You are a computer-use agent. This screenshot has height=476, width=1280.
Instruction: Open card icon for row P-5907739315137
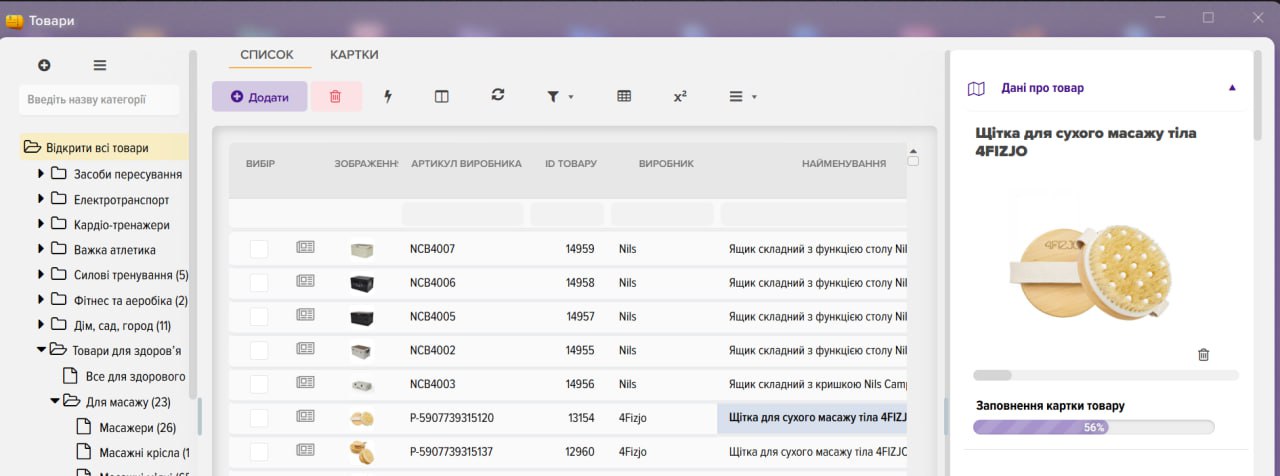pyautogui.click(x=305, y=450)
